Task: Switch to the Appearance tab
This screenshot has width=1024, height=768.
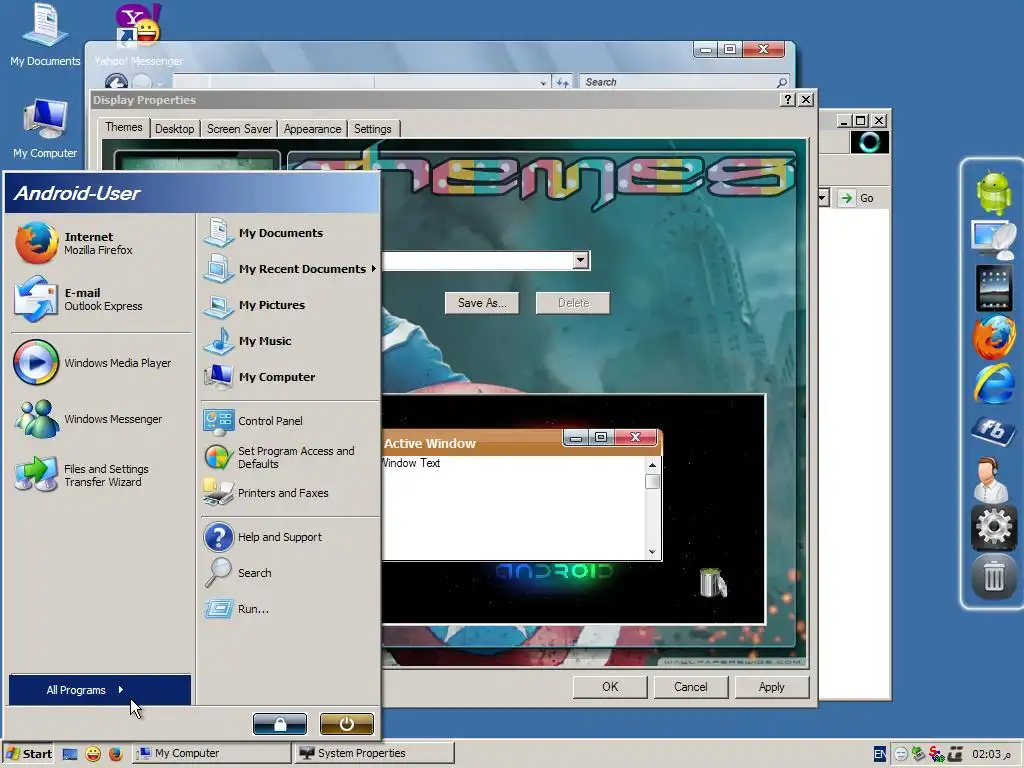Action: tap(312, 129)
